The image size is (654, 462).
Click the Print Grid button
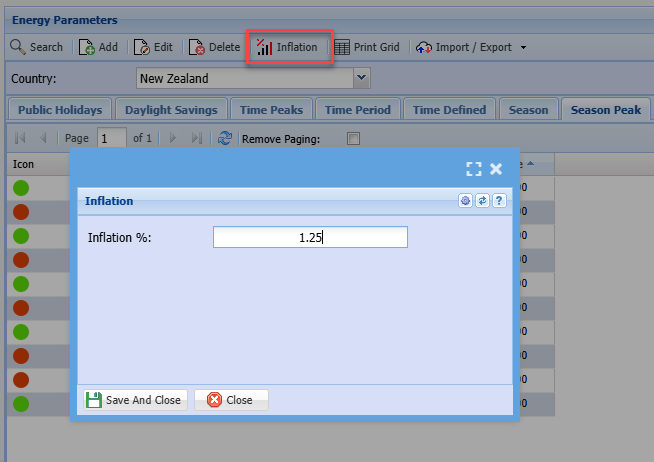coord(367,47)
